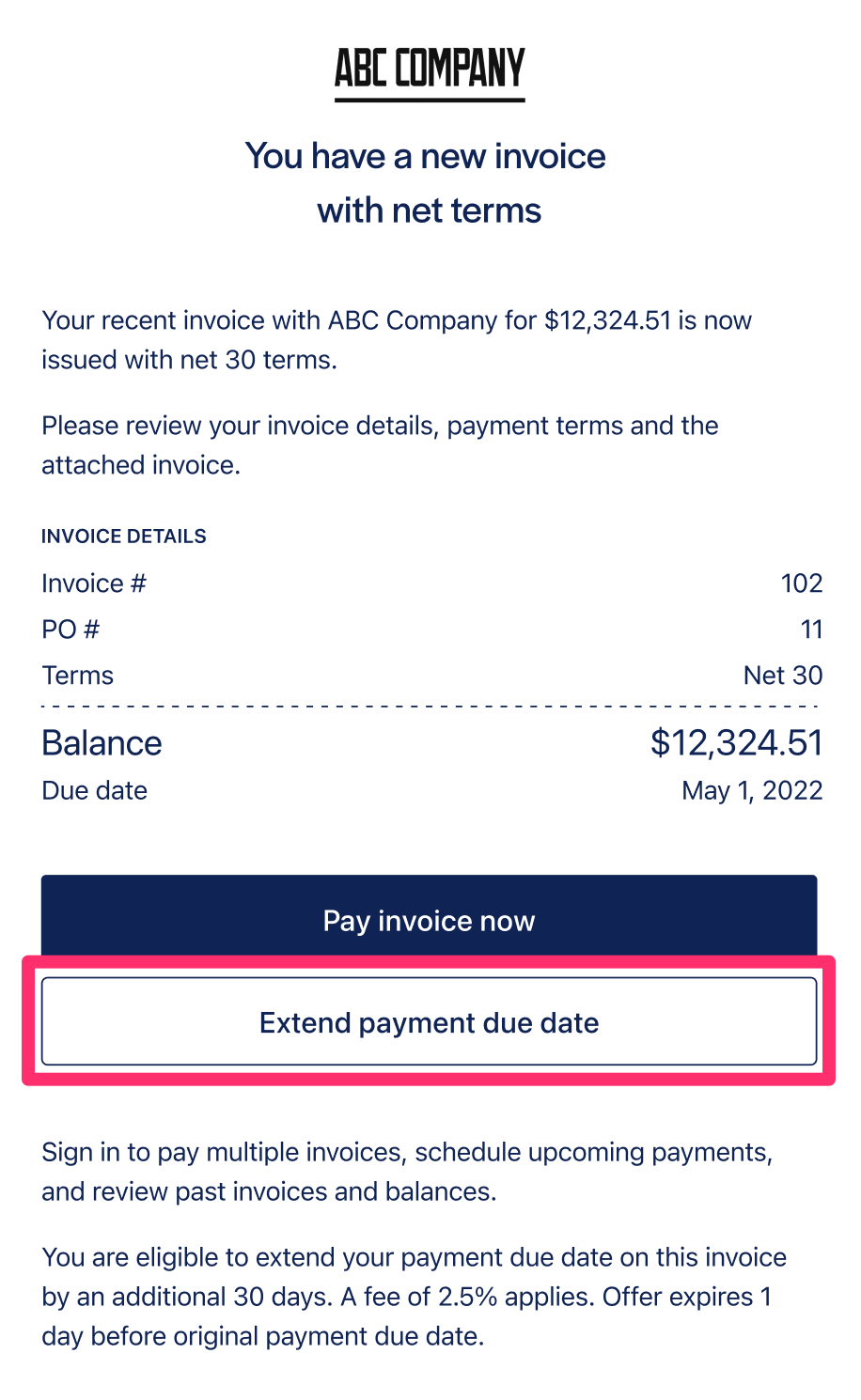Click the INVOICE DETAILS section heading

tap(124, 537)
